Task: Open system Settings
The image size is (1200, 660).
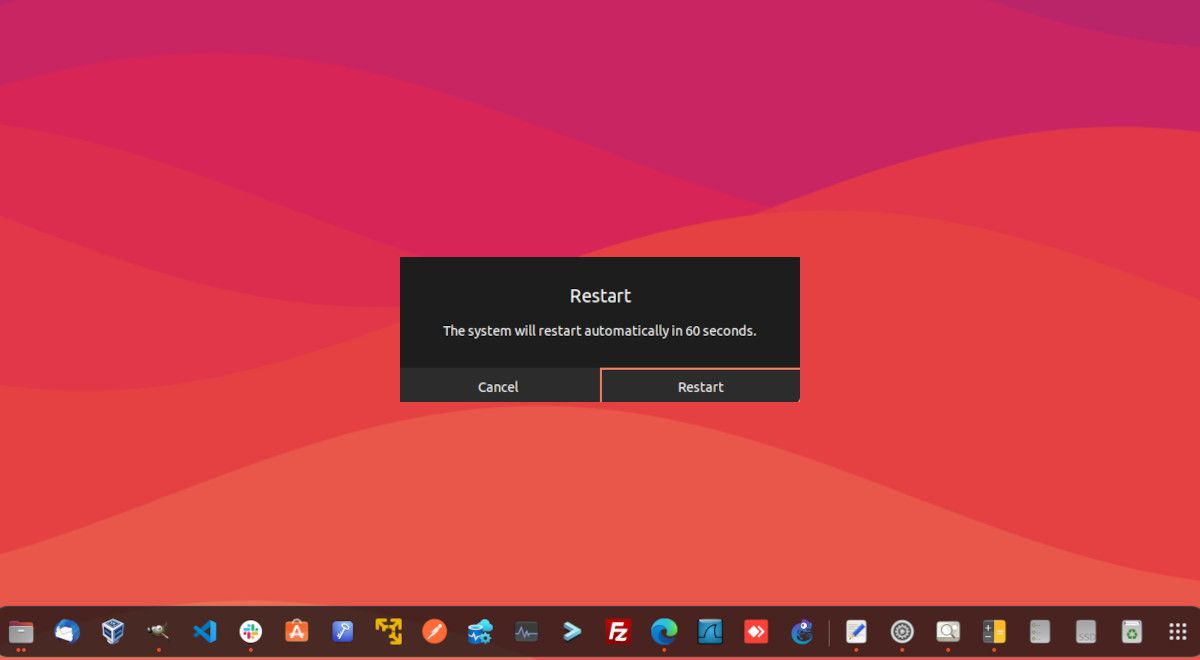Action: [902, 632]
